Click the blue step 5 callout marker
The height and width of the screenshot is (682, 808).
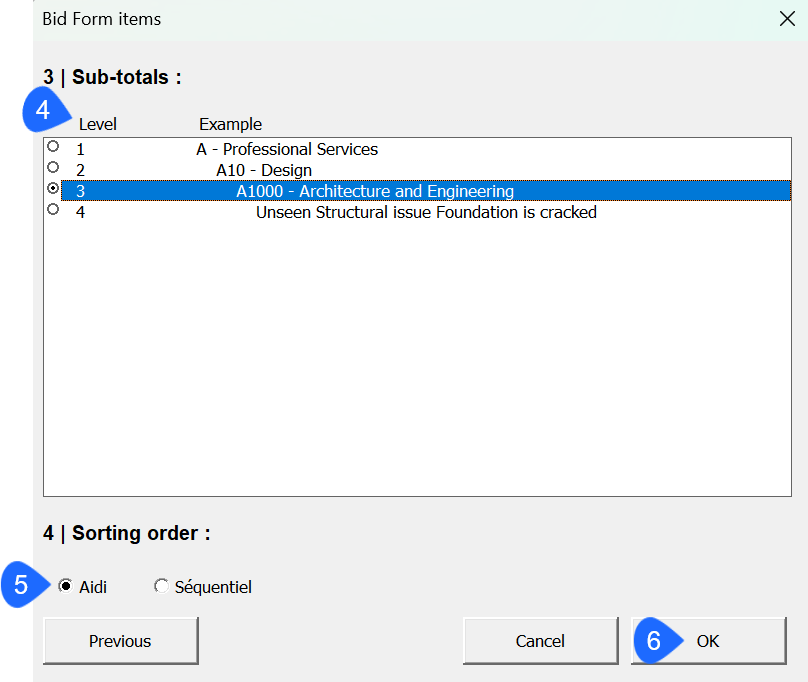[25, 585]
